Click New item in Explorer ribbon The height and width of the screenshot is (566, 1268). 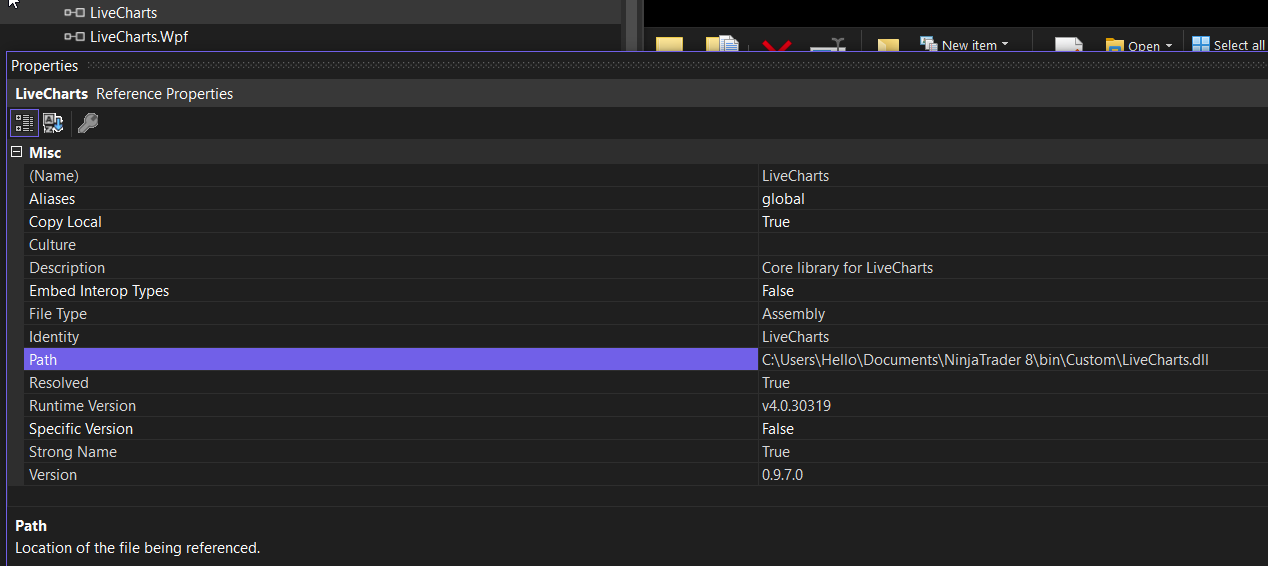(x=965, y=45)
